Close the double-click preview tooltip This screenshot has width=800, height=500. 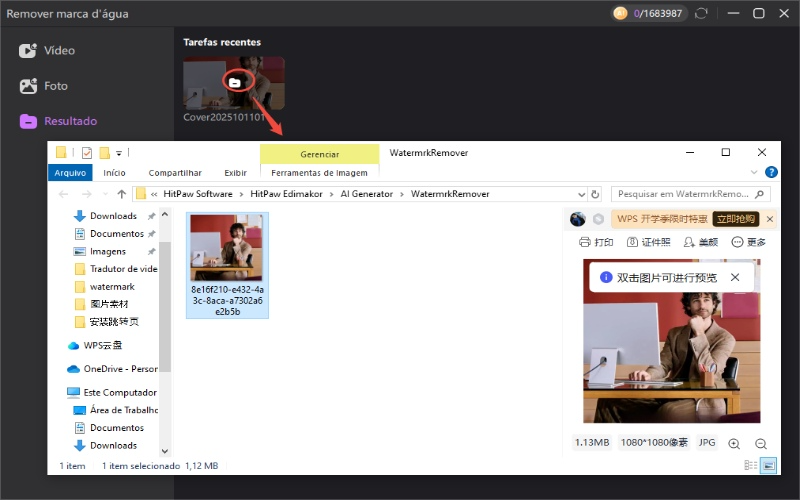735,277
